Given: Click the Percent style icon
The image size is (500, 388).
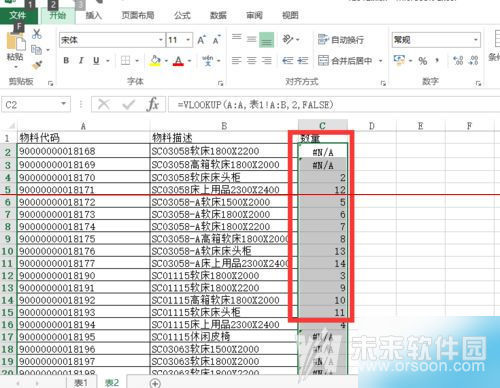Looking at the screenshot, I should (423, 61).
